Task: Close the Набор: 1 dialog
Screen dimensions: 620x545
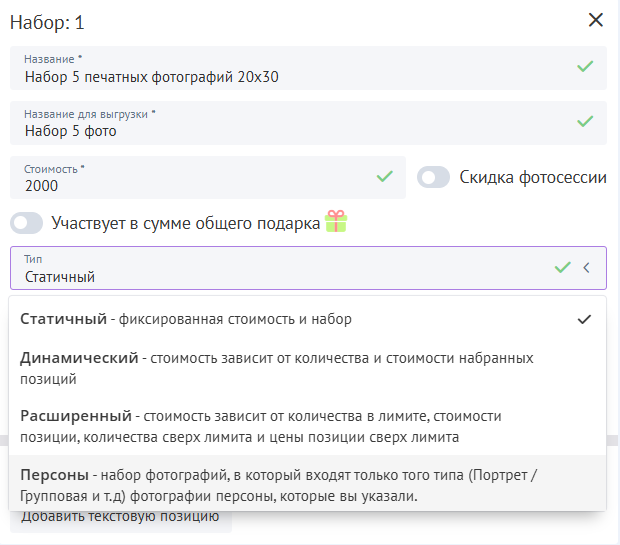Action: (x=596, y=20)
